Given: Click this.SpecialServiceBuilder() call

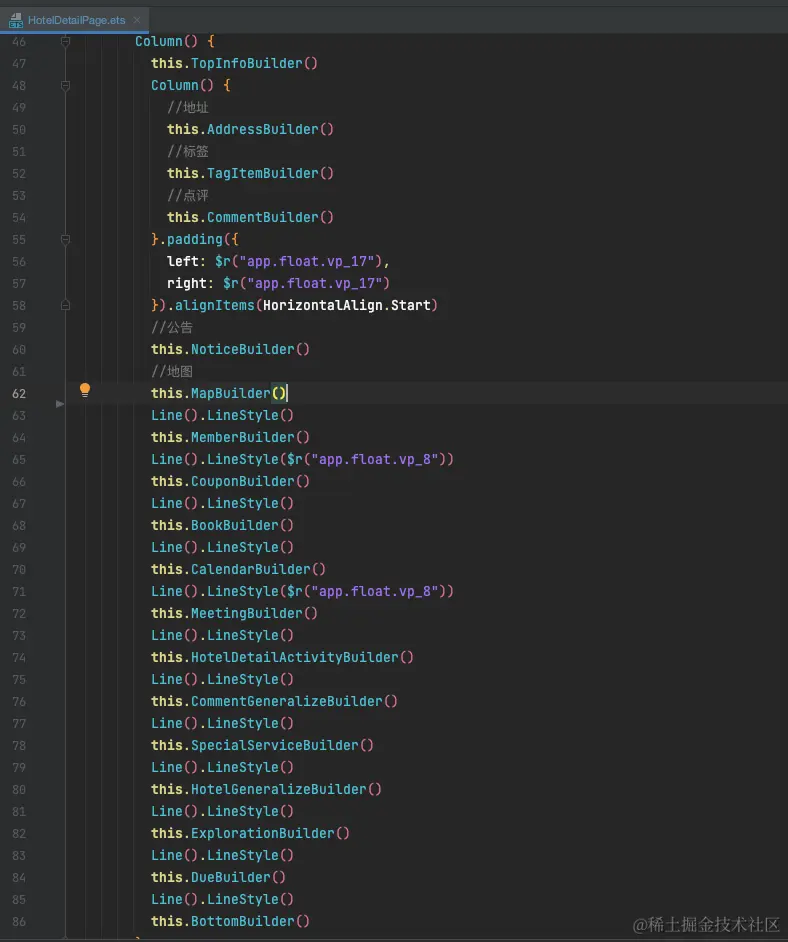Looking at the screenshot, I should 262,745.
